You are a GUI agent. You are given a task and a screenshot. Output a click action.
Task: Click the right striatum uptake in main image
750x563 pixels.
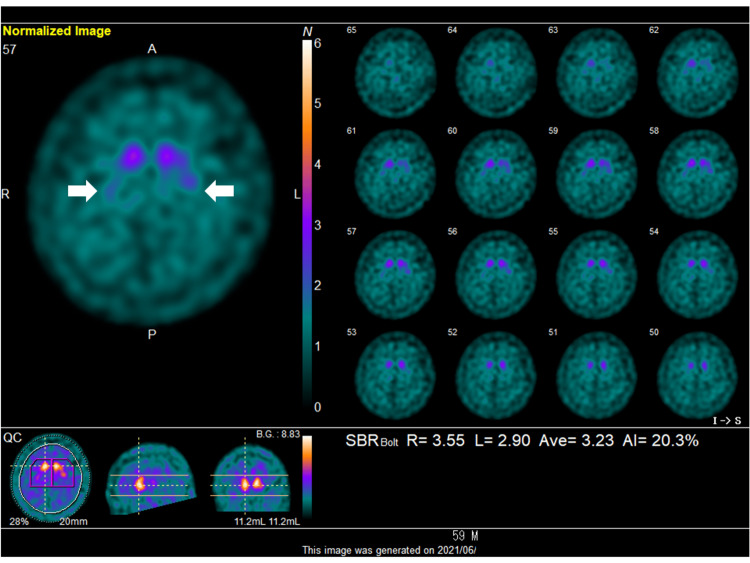[x=132, y=156]
